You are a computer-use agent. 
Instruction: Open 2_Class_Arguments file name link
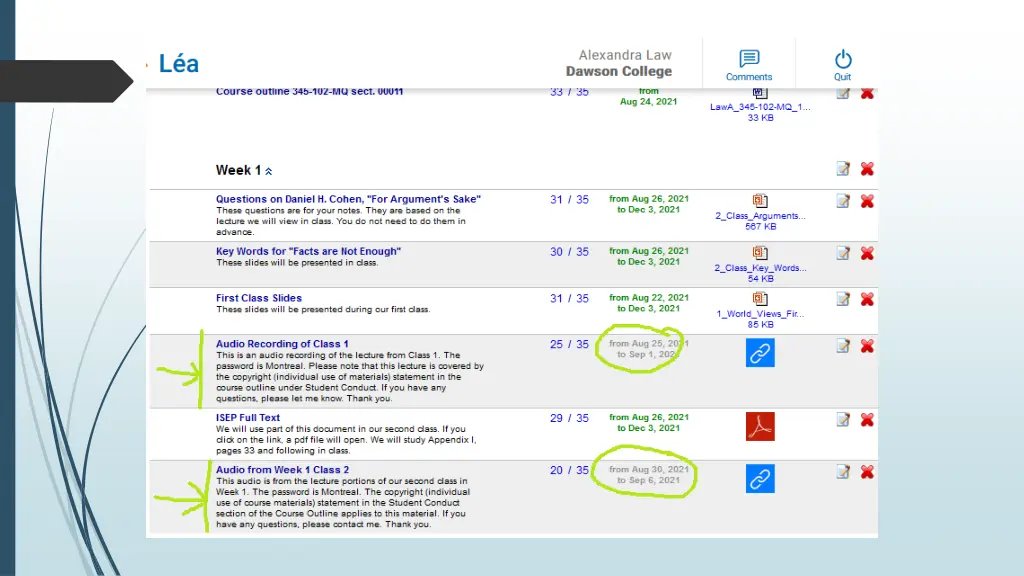pos(760,216)
